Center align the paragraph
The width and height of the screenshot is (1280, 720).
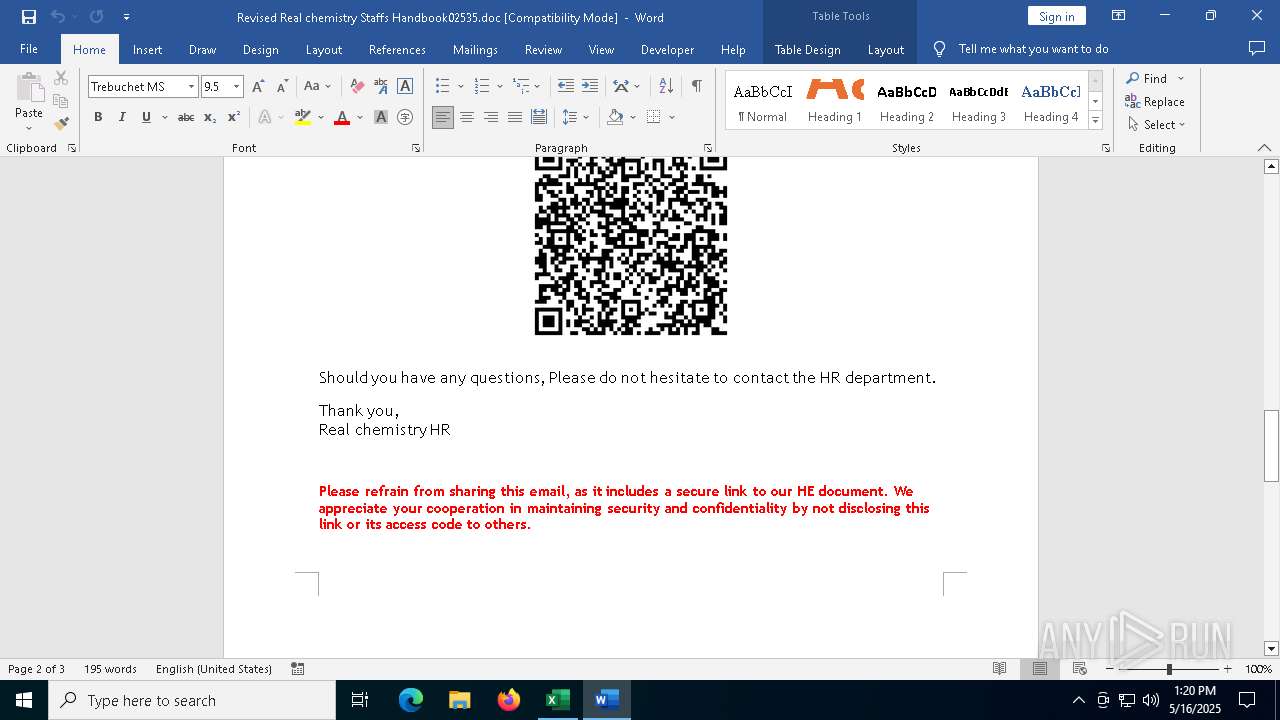pos(467,117)
